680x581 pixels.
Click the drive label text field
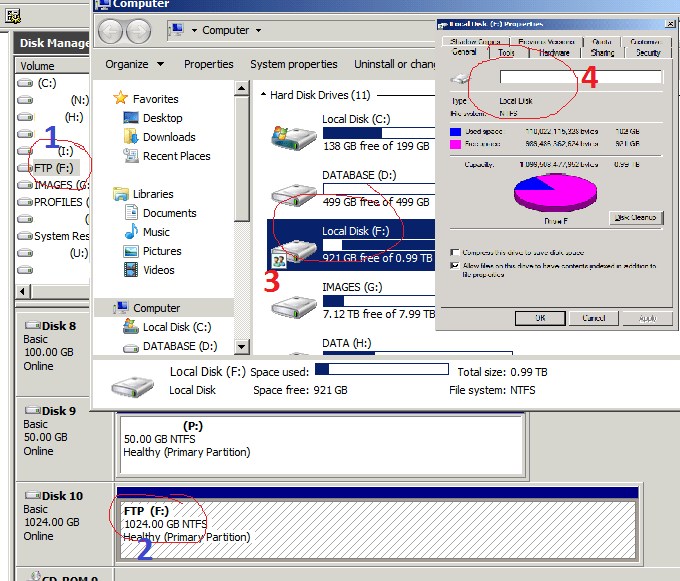[x=581, y=77]
